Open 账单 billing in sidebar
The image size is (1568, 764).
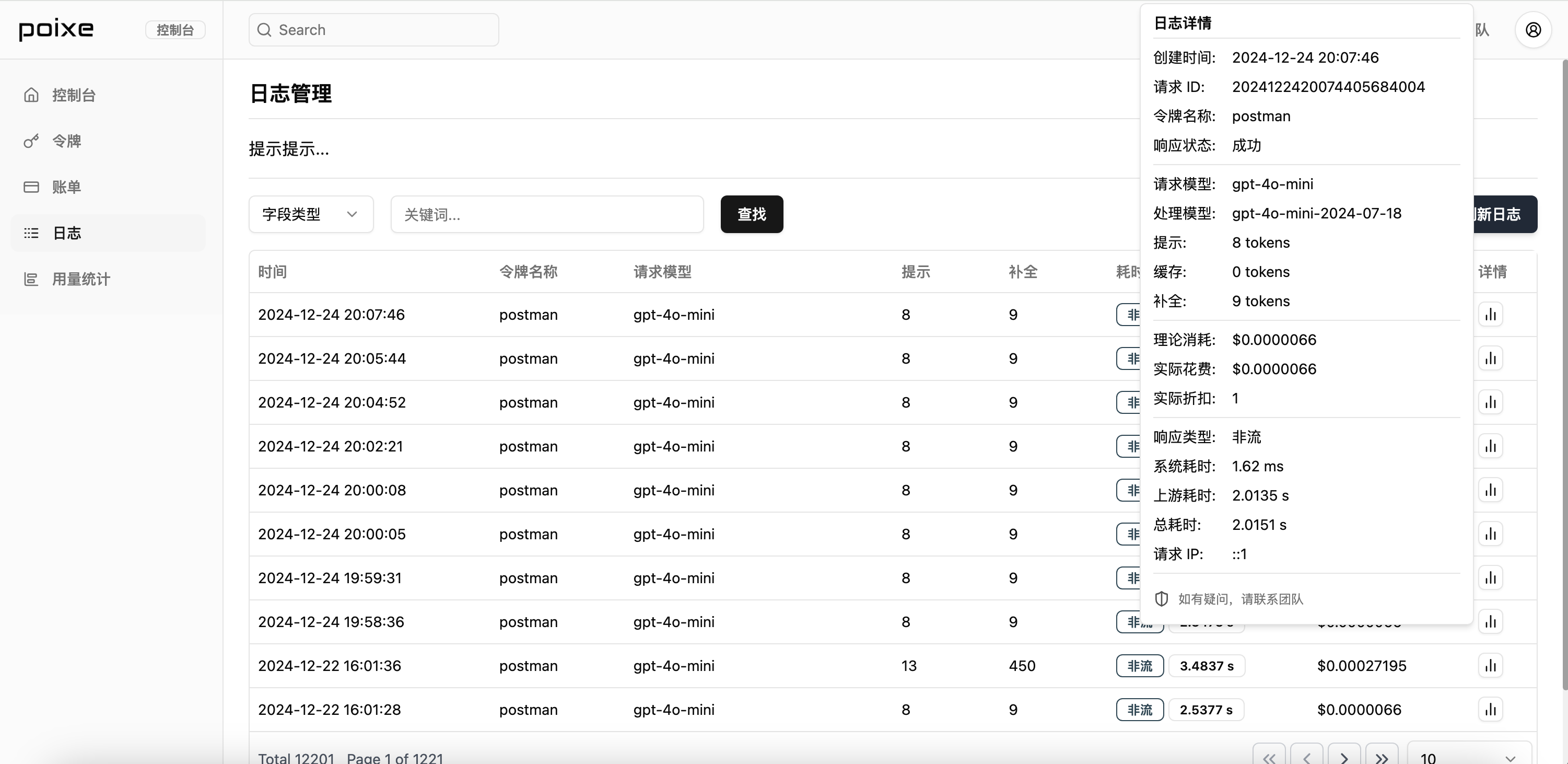pyautogui.click(x=66, y=187)
